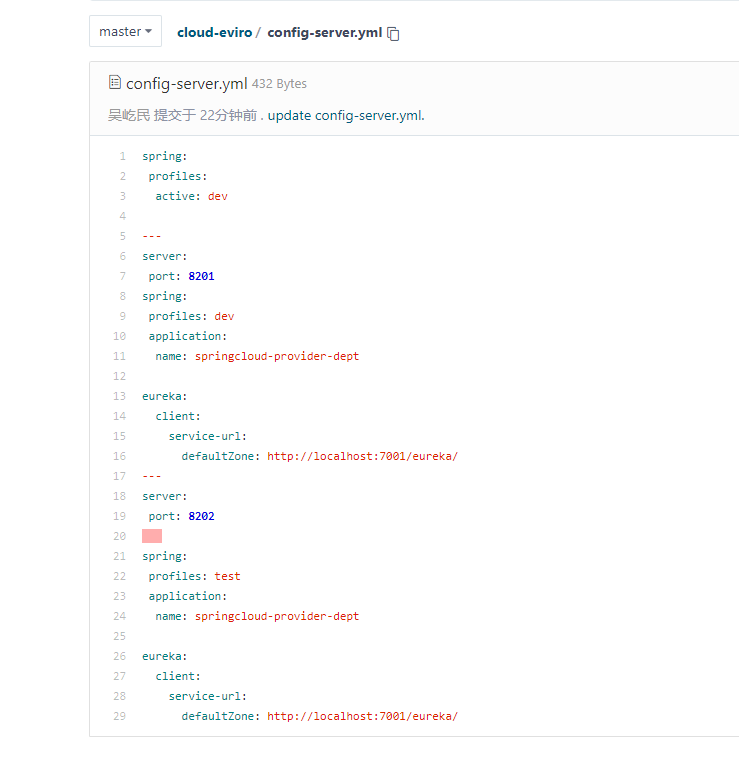Select line number 16 in the gutter
The height and width of the screenshot is (767, 739).
[119, 456]
